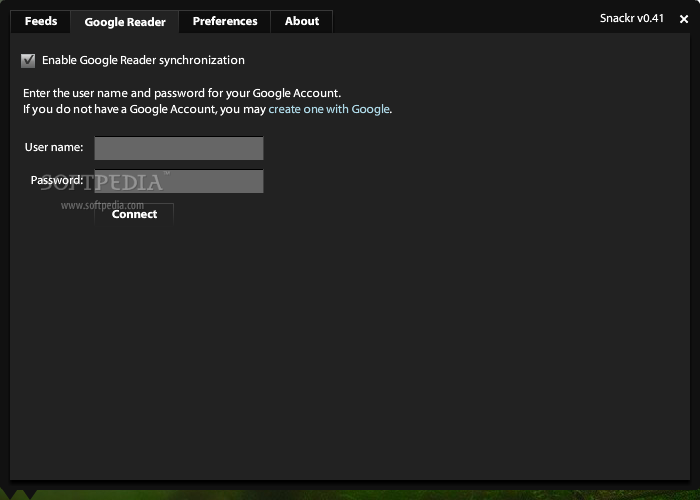
Task: Click the 'Password:' label
Action: (57, 180)
